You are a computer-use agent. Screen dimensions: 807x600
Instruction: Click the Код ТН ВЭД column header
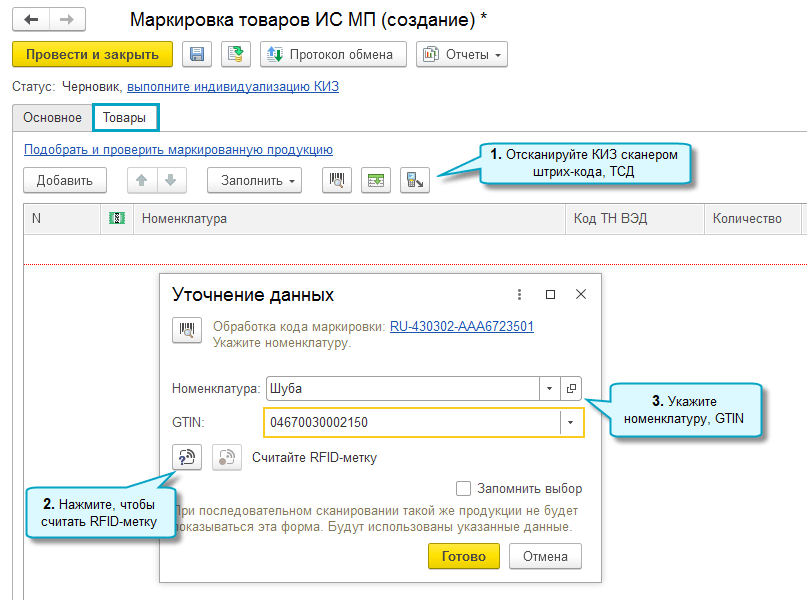[635, 219]
